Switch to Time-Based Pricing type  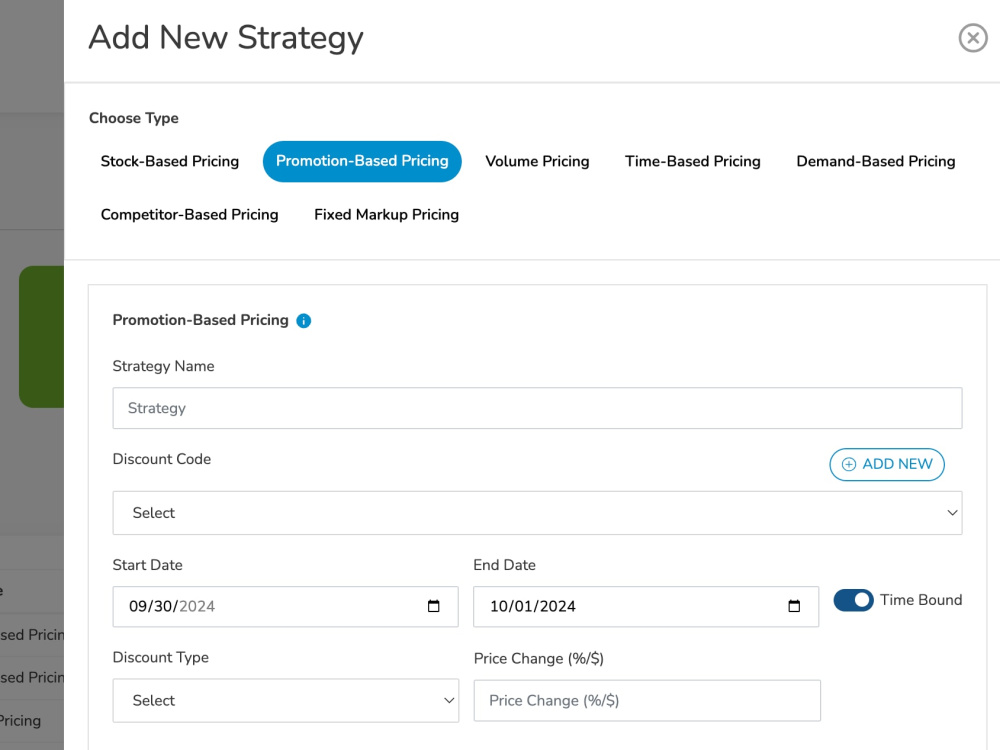point(693,161)
